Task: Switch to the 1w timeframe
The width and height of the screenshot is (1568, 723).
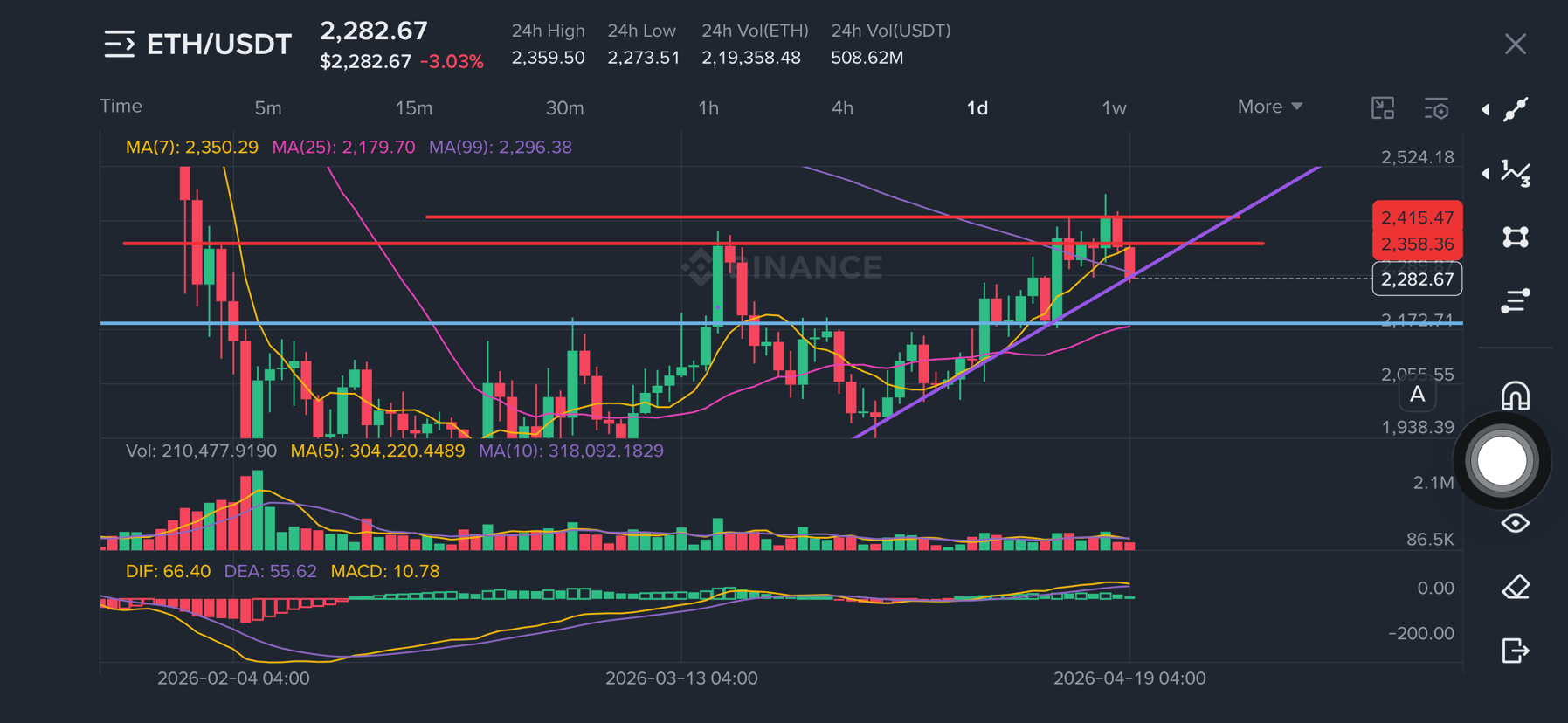Action: coord(1114,108)
